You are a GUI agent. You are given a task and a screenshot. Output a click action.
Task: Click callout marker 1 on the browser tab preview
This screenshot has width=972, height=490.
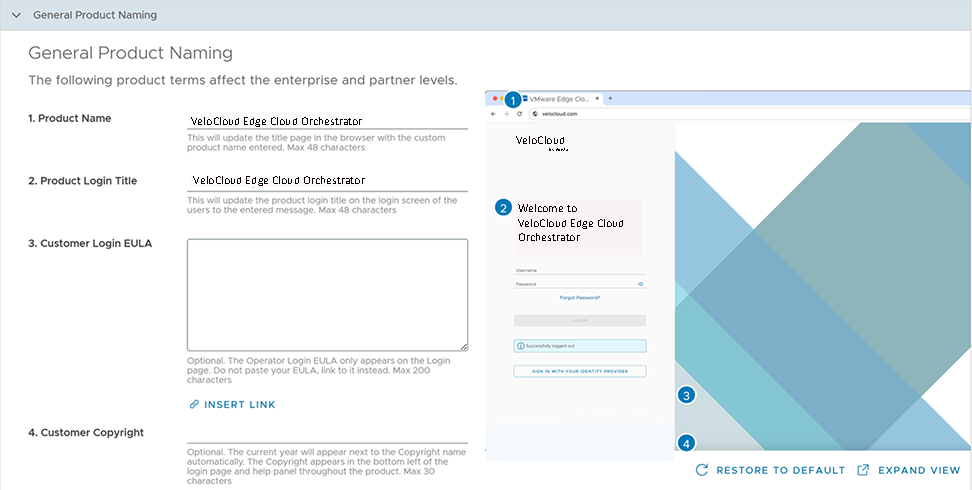(x=512, y=100)
